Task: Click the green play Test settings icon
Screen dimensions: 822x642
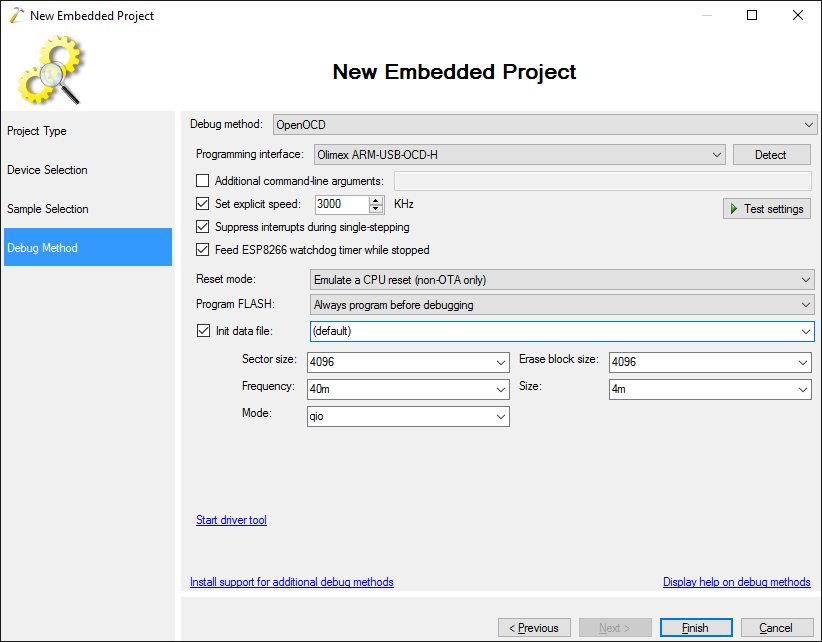Action: click(x=733, y=209)
